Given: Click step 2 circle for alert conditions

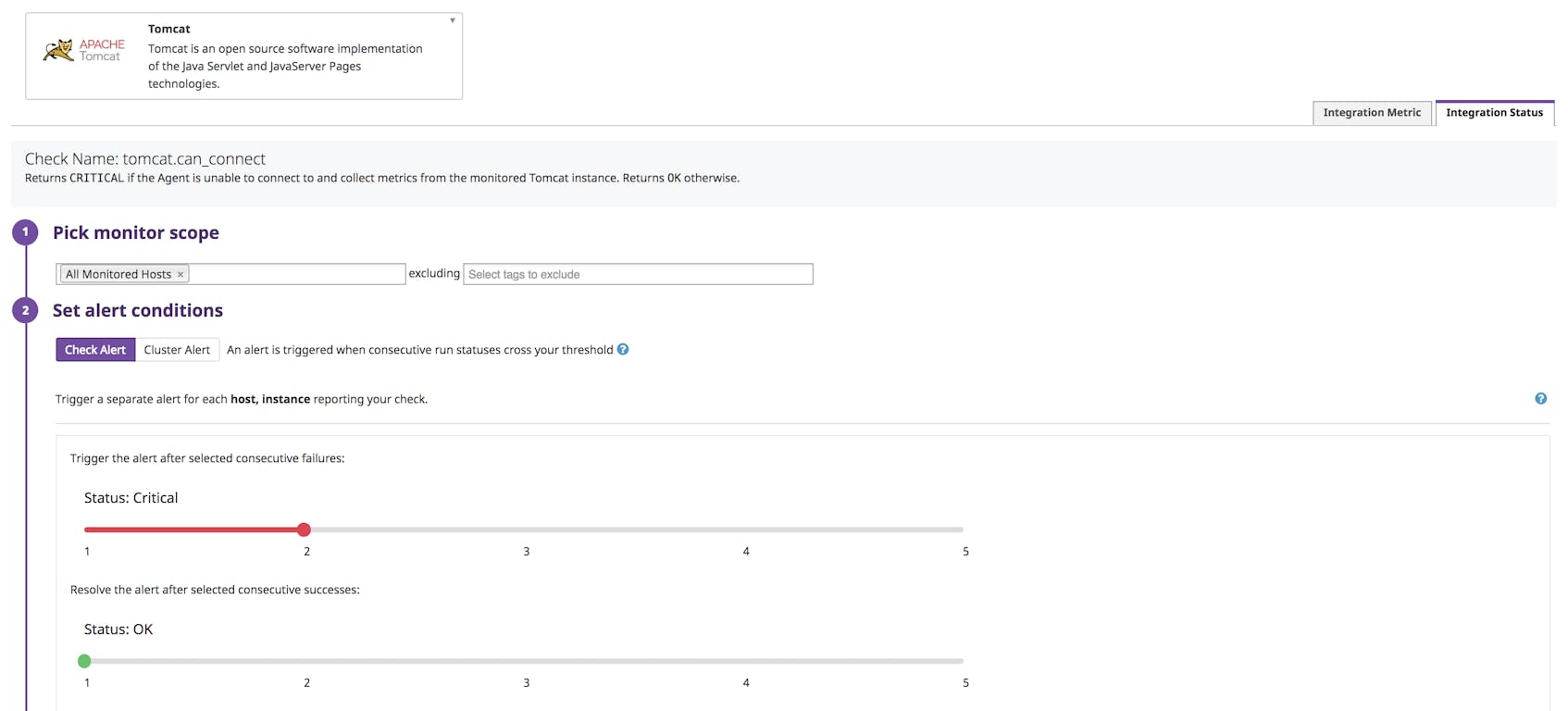Looking at the screenshot, I should (25, 310).
